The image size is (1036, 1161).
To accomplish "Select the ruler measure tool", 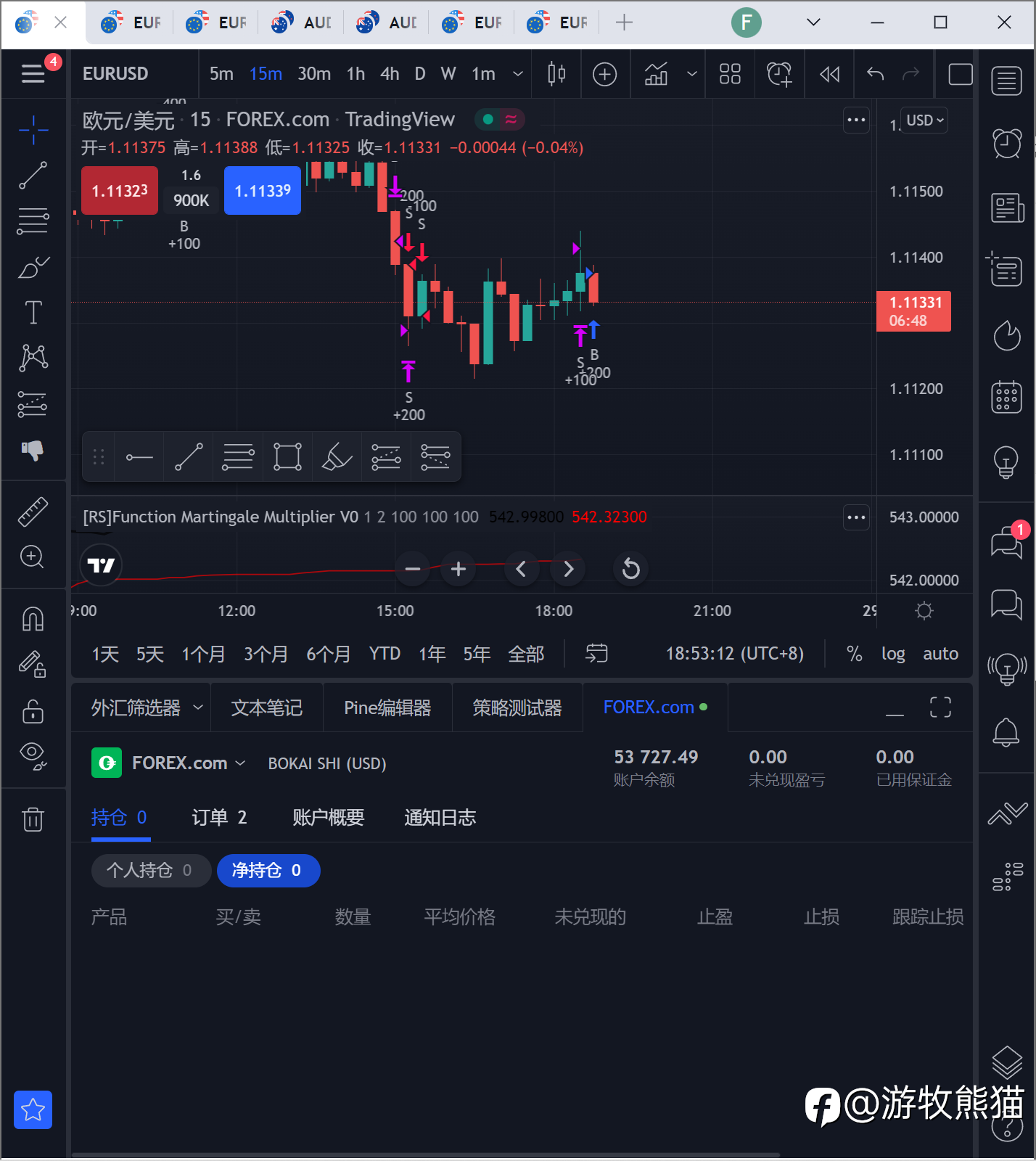I will (x=33, y=512).
